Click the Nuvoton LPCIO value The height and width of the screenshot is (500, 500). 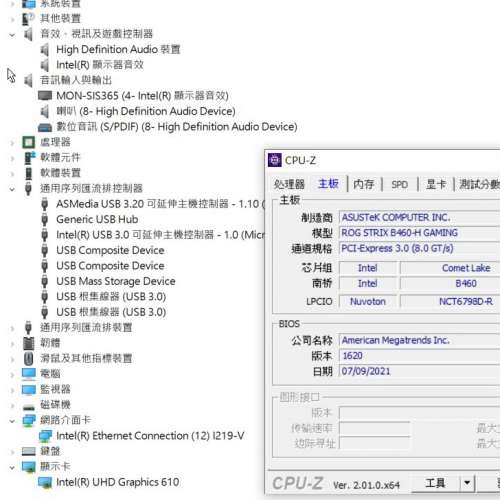click(x=368, y=302)
